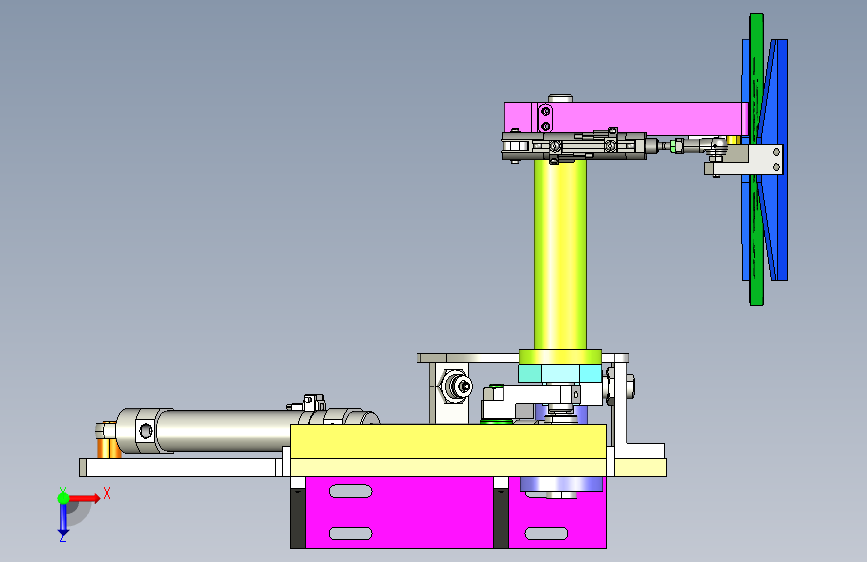Pick the lower slot in the right magenta block
867x562 pixels.
[x=546, y=533]
